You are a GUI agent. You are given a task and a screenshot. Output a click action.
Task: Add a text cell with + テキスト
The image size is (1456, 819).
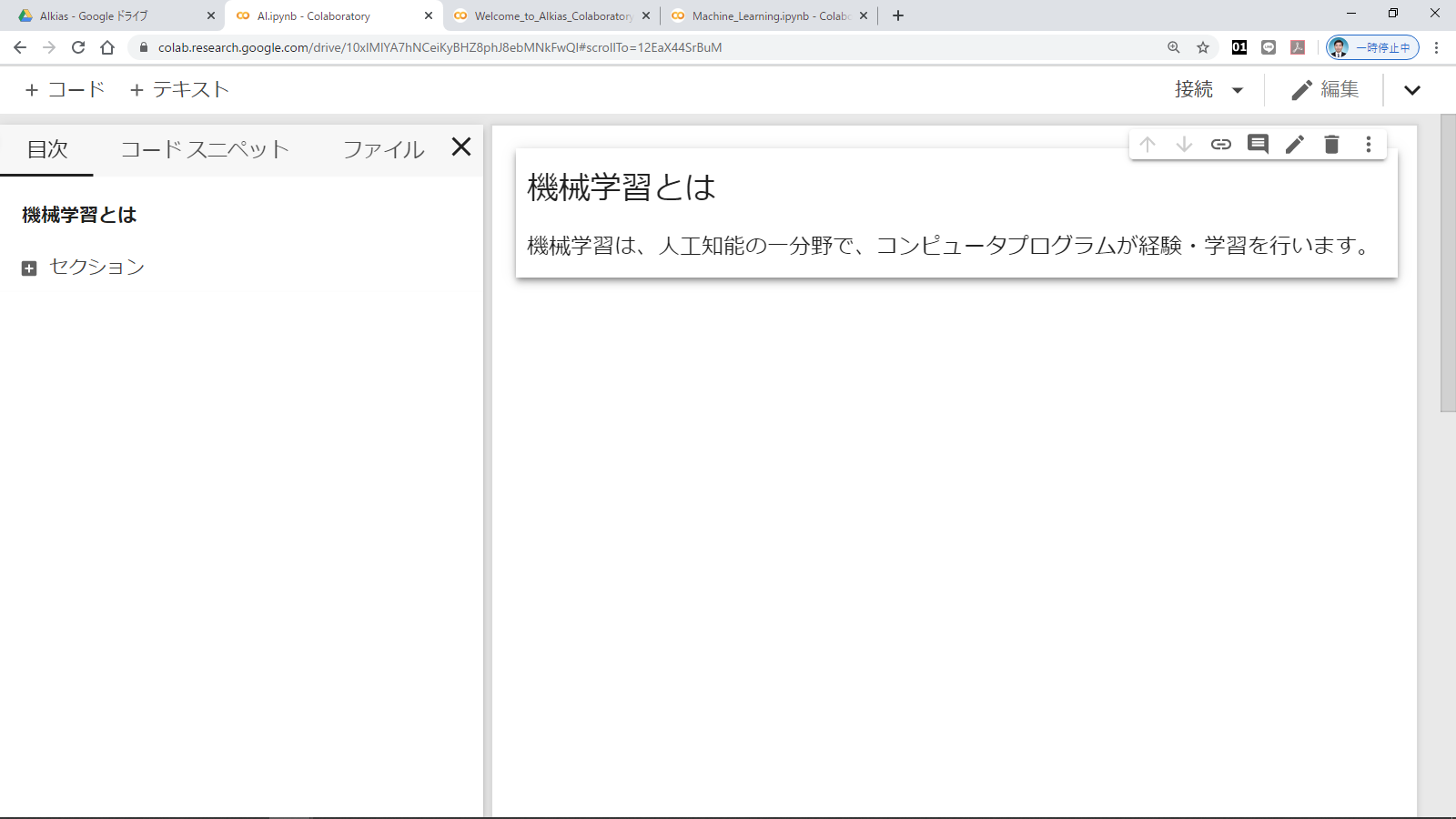point(179,90)
